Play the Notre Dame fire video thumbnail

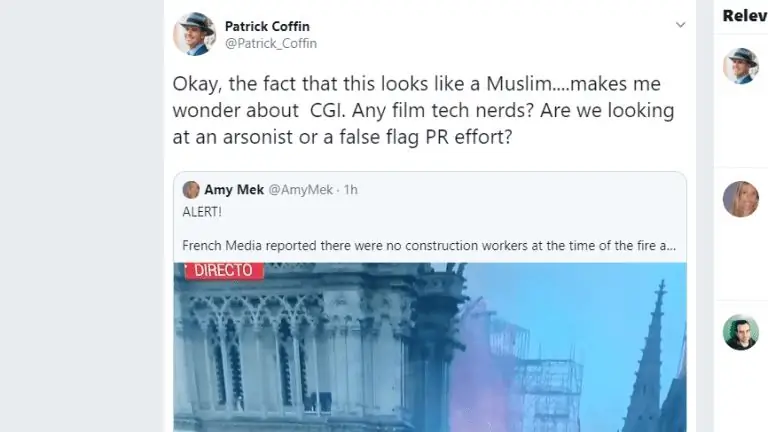430,347
